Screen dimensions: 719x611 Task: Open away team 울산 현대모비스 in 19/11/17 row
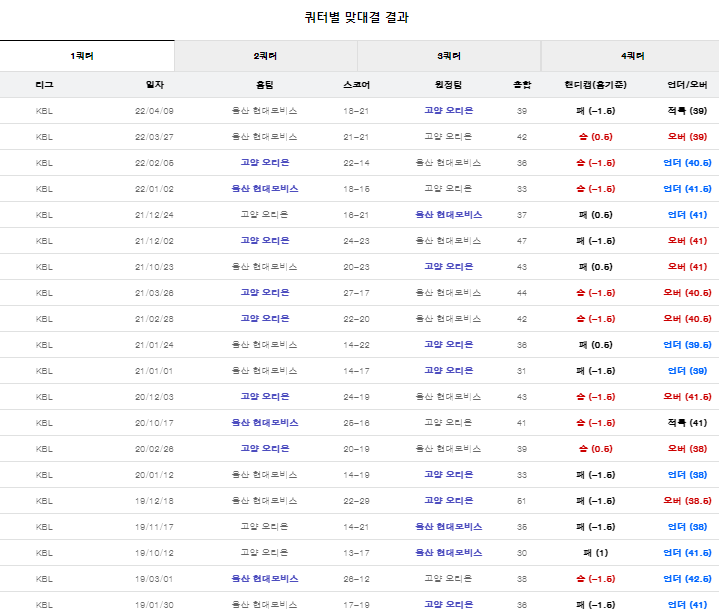[448, 527]
